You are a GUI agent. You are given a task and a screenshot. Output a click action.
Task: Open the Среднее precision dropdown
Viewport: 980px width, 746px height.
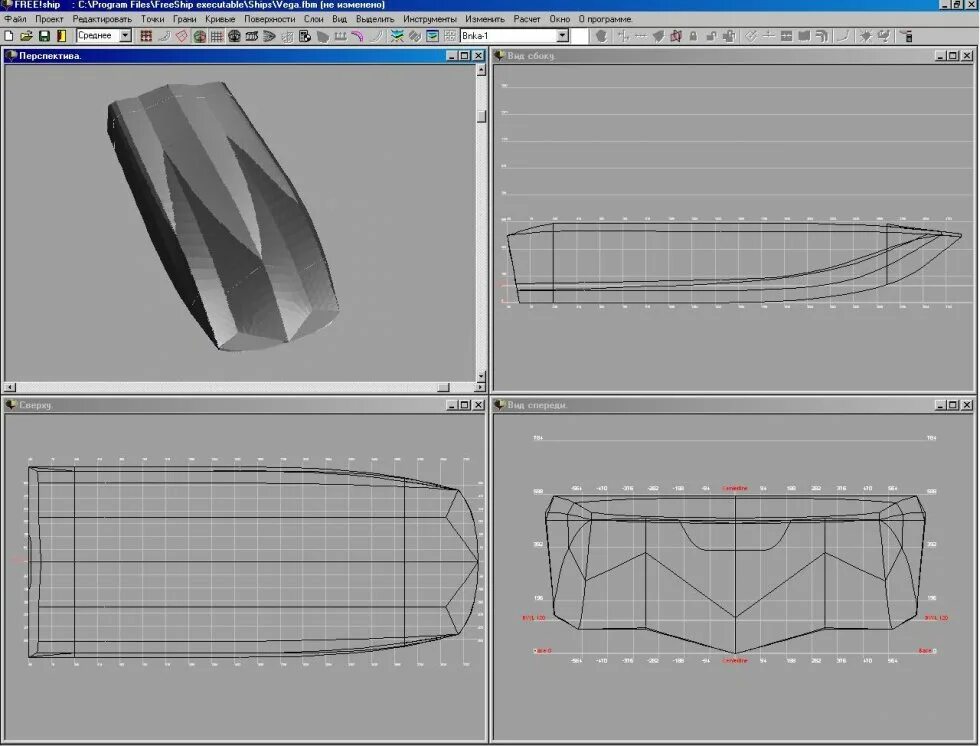coord(125,36)
